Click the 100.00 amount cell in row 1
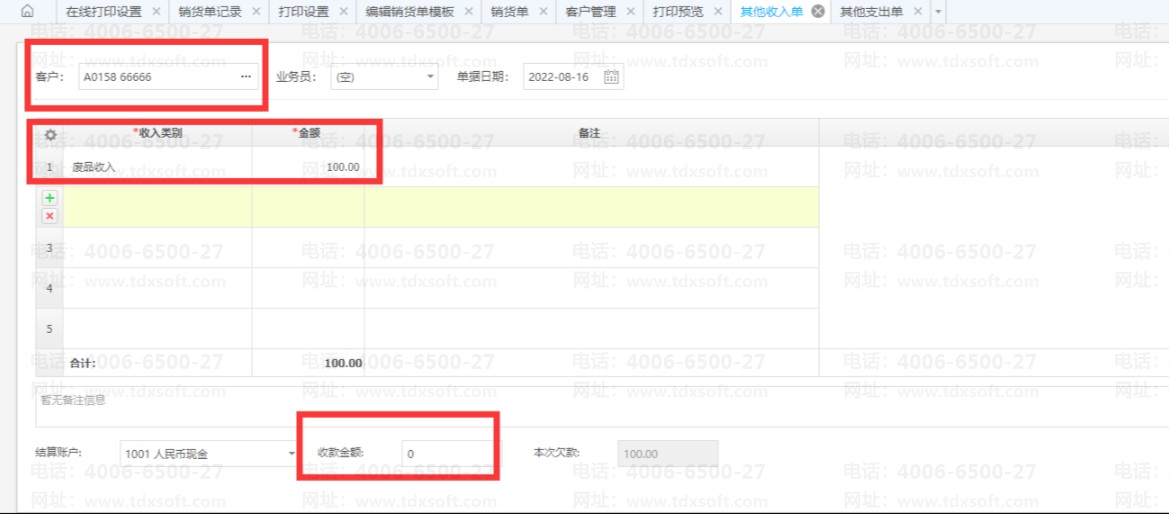 (308, 167)
